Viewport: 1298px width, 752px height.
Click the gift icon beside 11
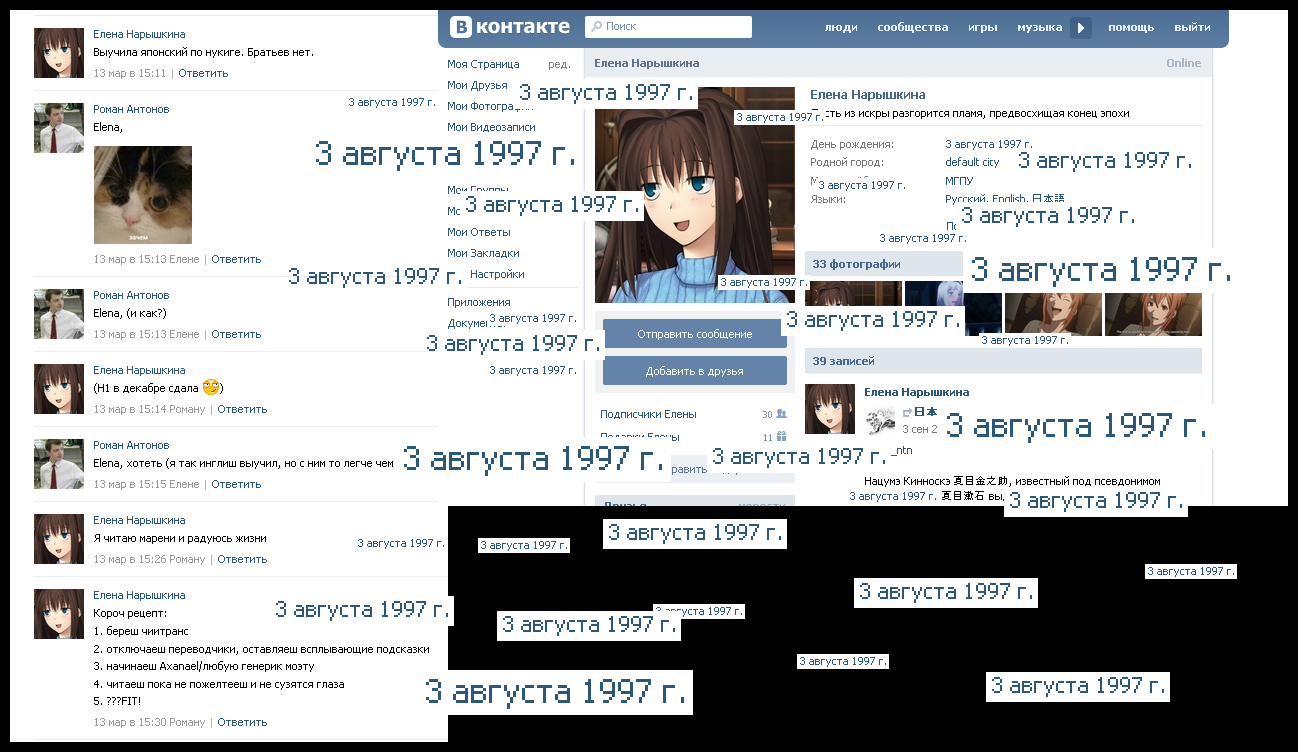click(782, 436)
